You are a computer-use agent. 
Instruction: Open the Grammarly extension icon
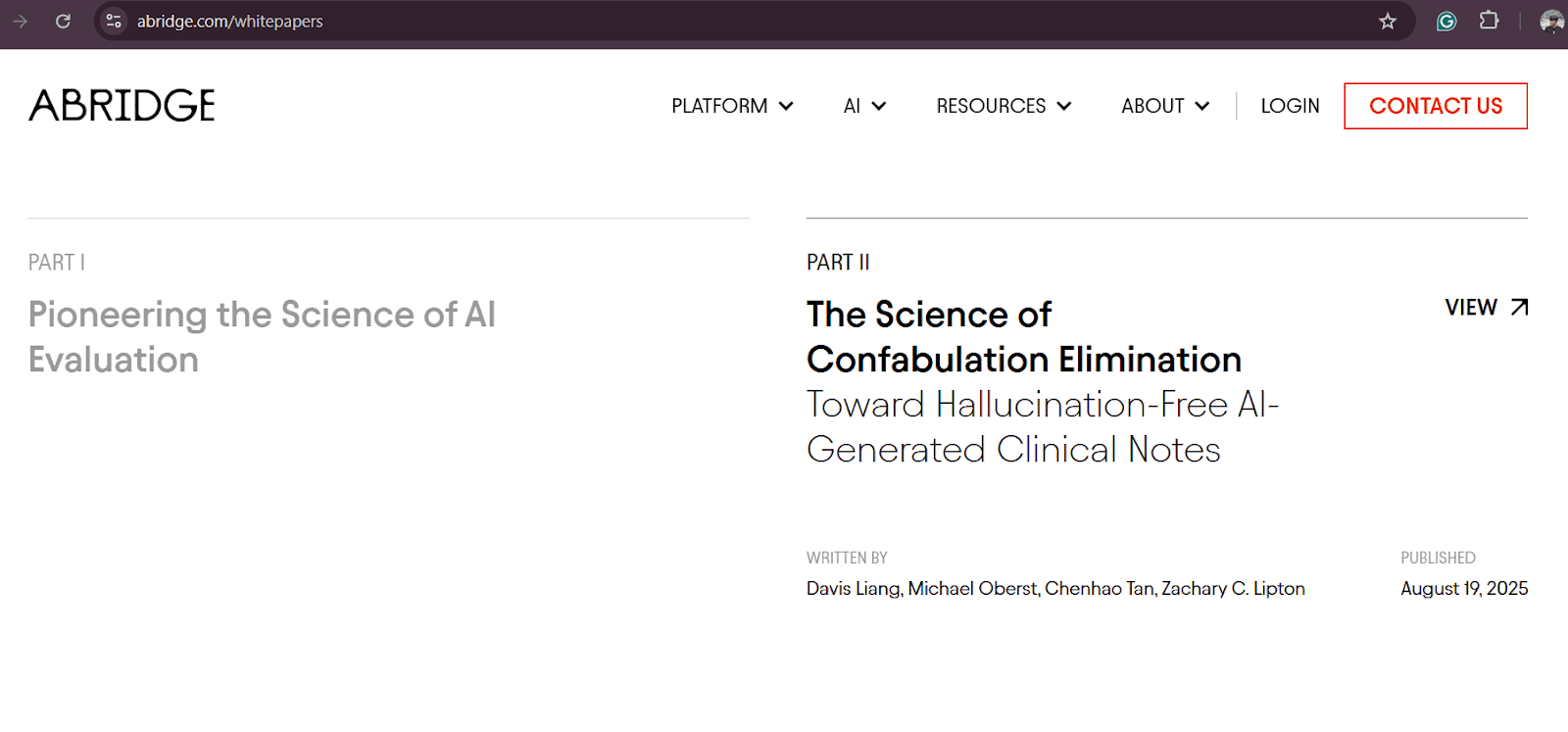(1446, 21)
